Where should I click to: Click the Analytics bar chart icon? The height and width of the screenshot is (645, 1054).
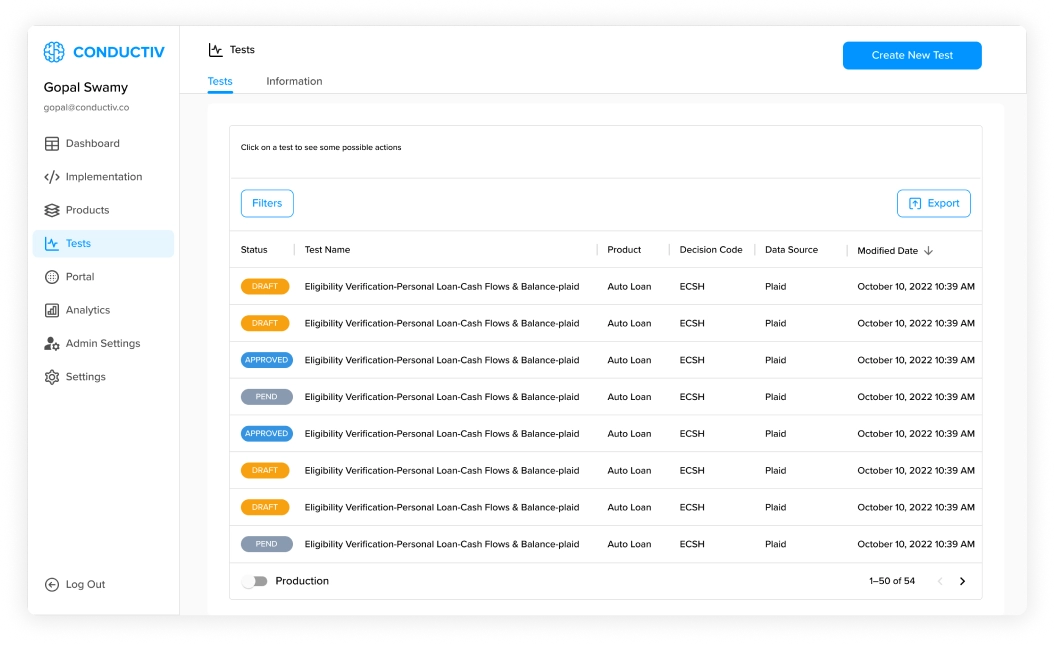pos(52,310)
